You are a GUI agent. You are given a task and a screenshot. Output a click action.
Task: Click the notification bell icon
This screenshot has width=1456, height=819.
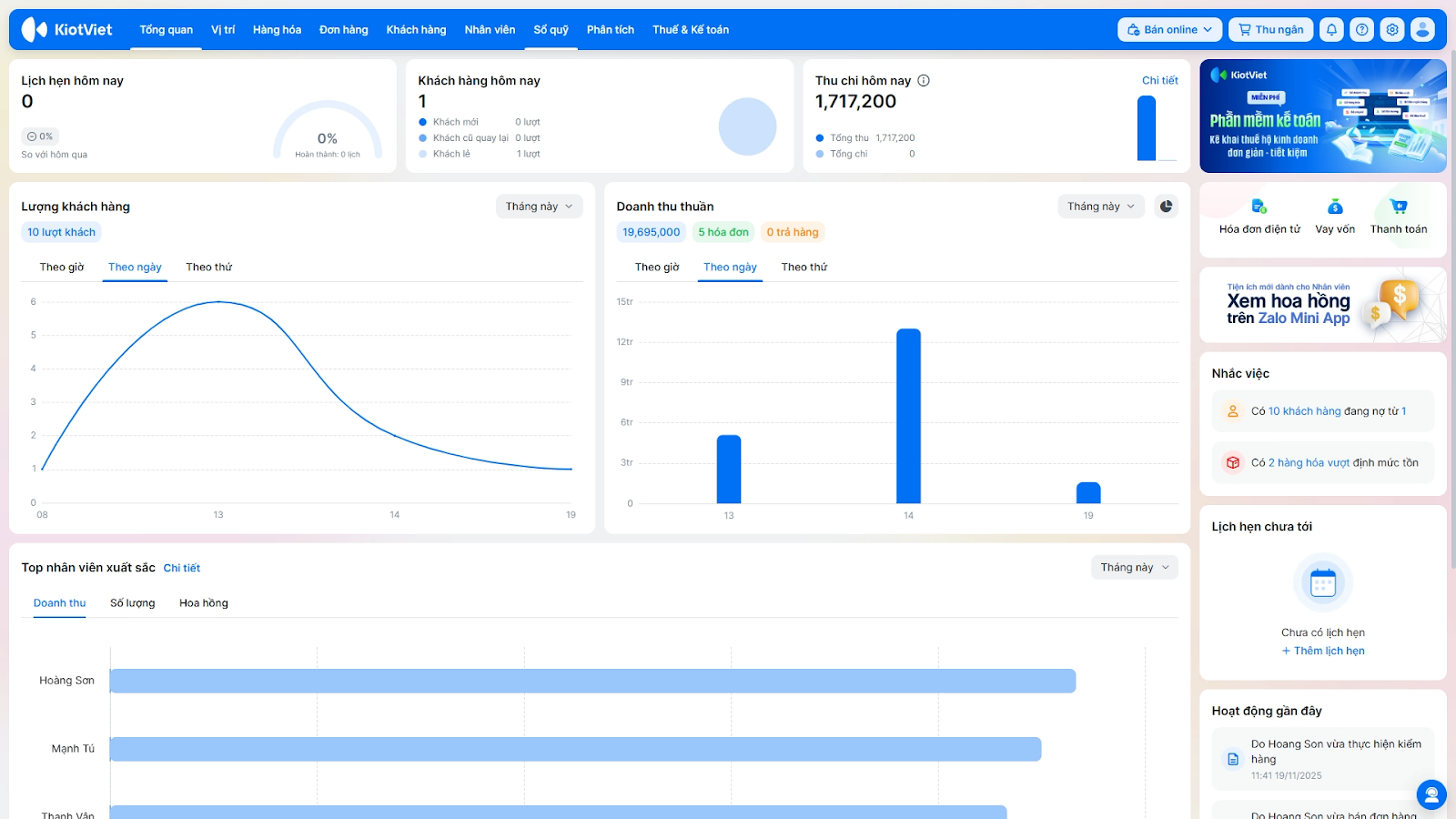[1331, 30]
